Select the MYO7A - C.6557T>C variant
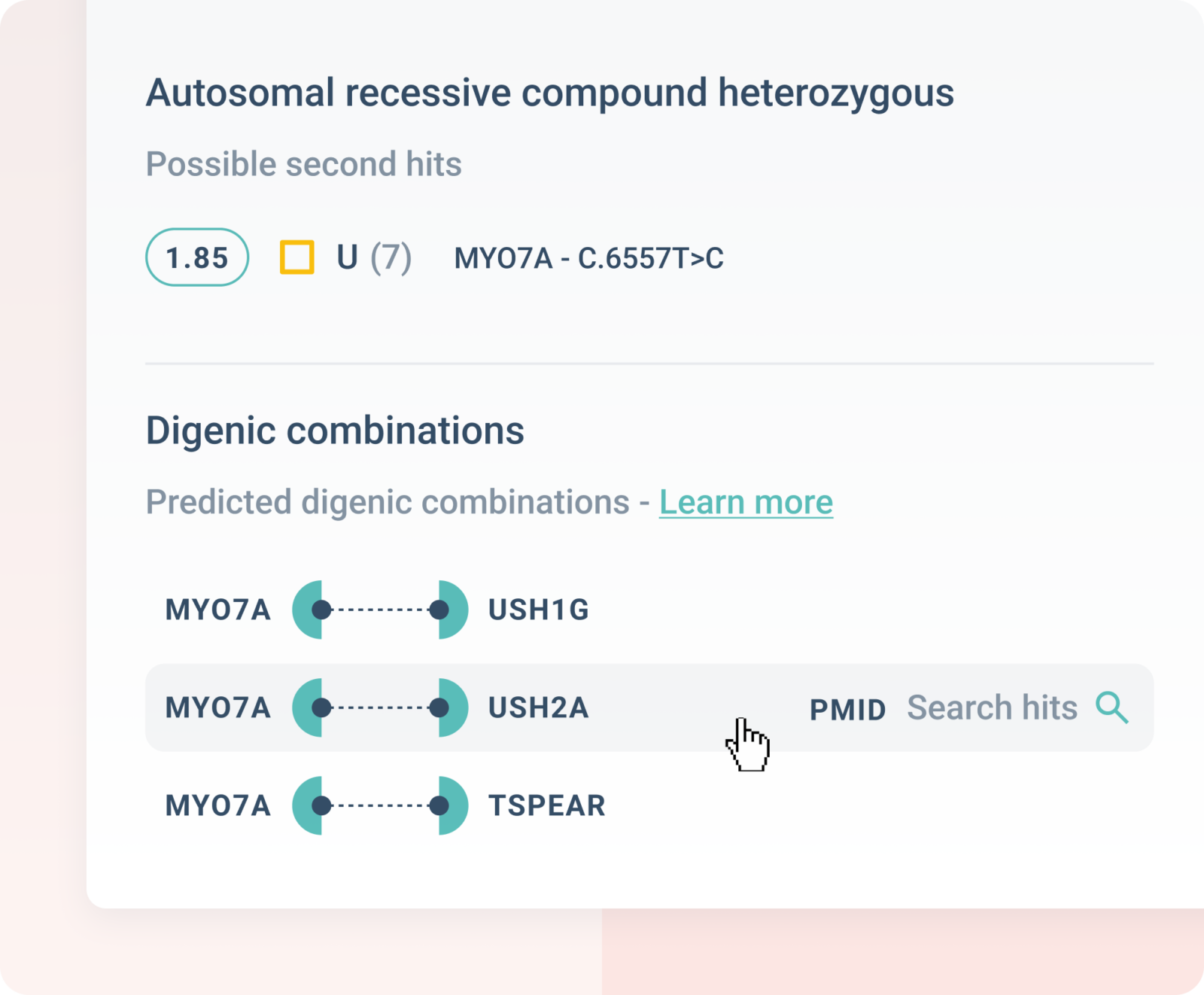 coord(588,258)
